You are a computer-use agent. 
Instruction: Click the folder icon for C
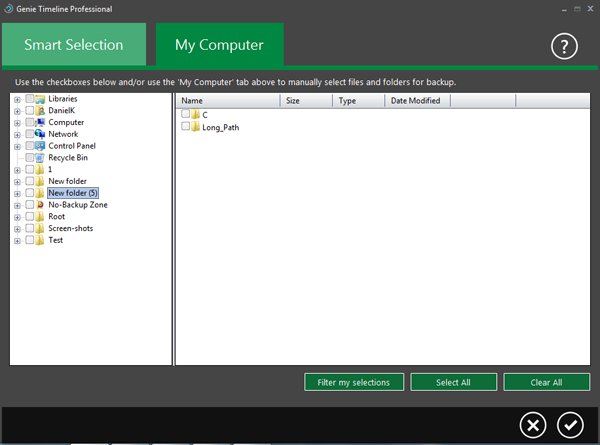[x=196, y=114]
